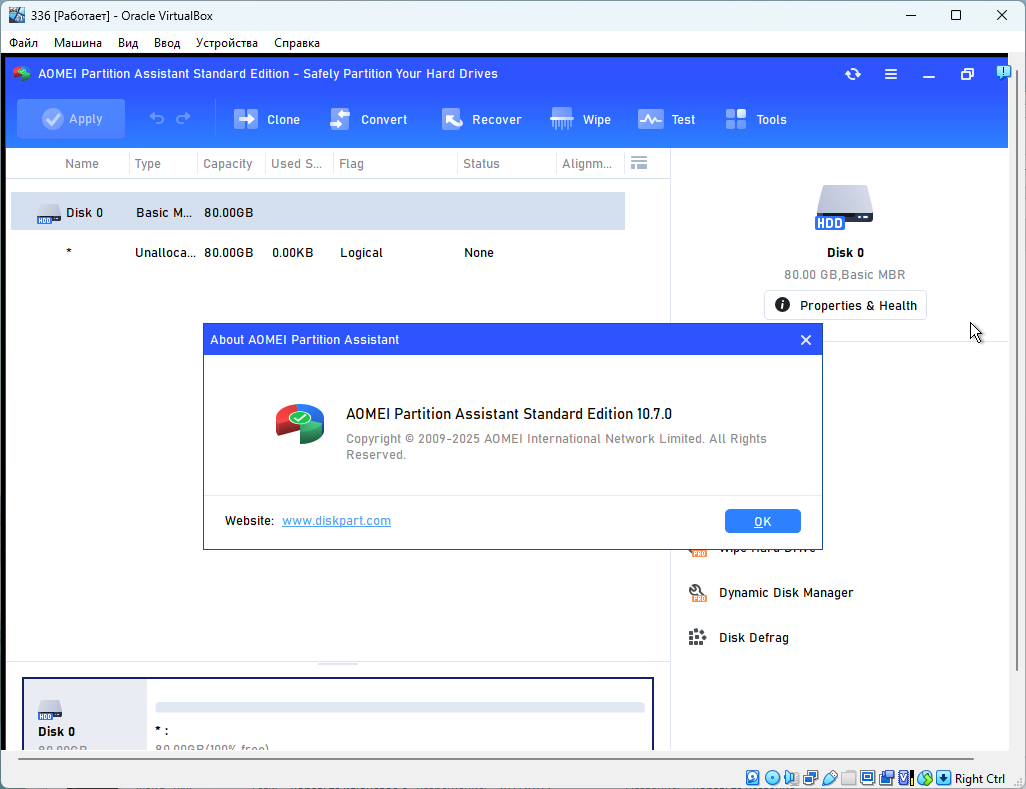The height and width of the screenshot is (789, 1026).
Task: Open the Convert tool
Action: tap(368, 119)
